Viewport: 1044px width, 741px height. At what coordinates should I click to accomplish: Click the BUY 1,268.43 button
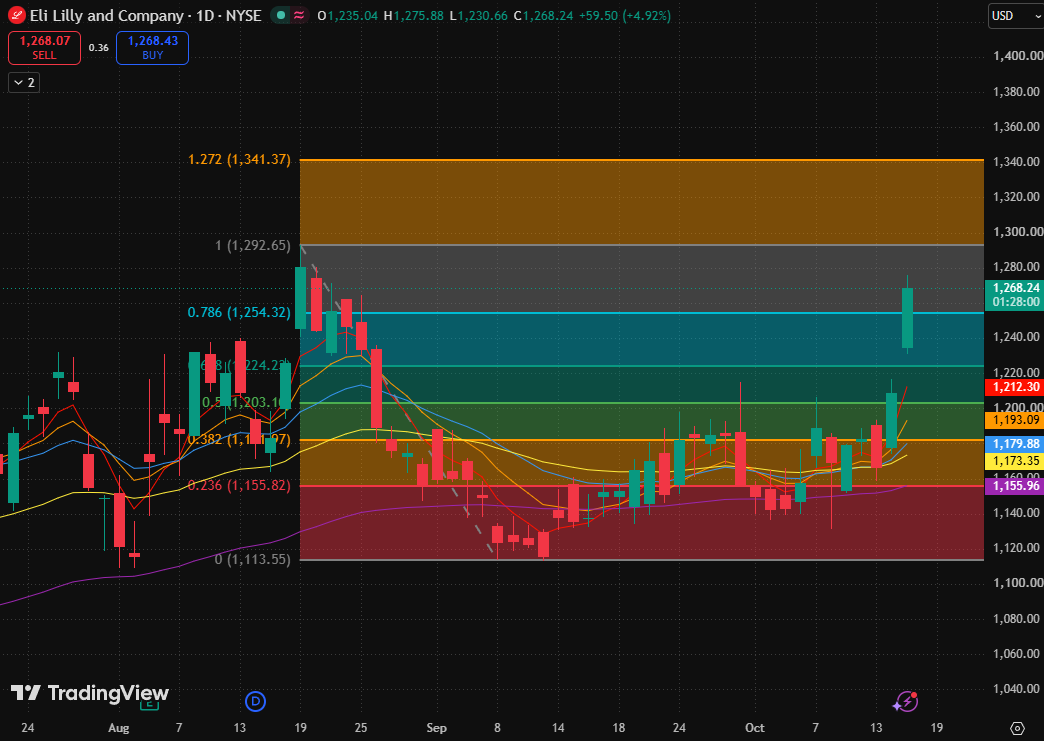(x=152, y=48)
